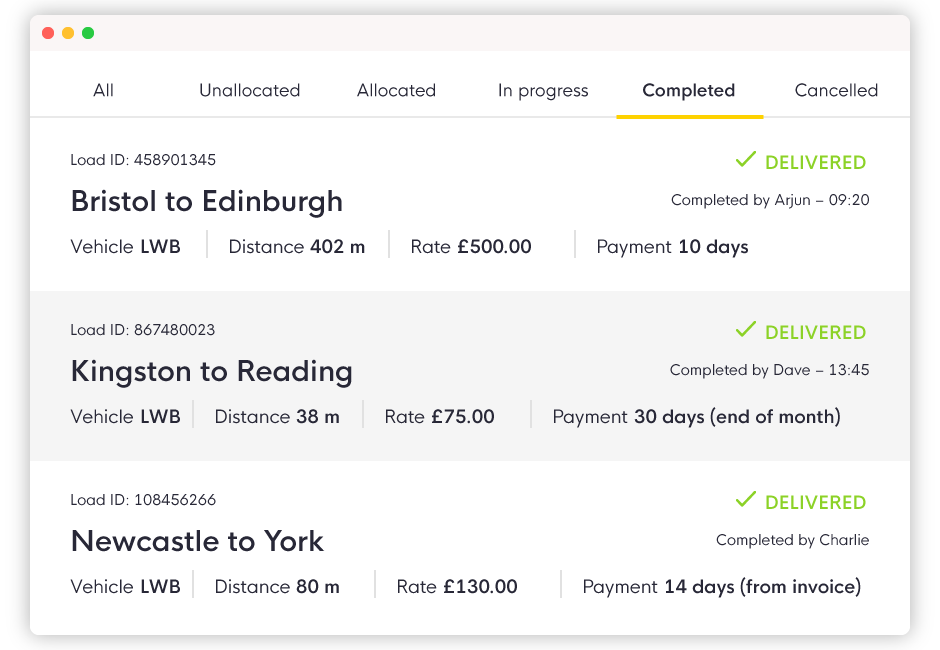This screenshot has width=940, height=650.
Task: Click Completed by Arjun text
Action: click(x=770, y=200)
